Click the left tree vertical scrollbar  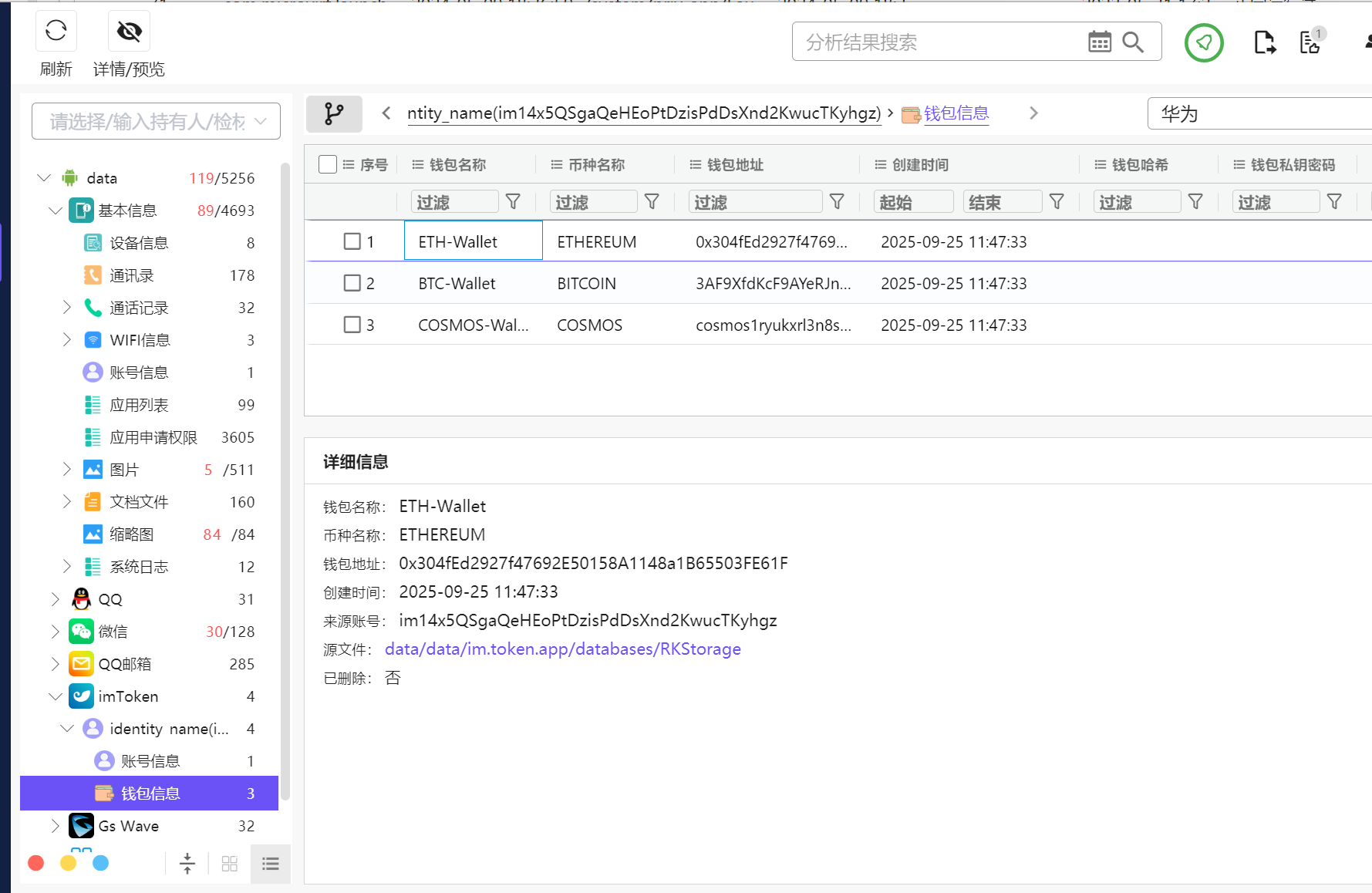coord(285,482)
